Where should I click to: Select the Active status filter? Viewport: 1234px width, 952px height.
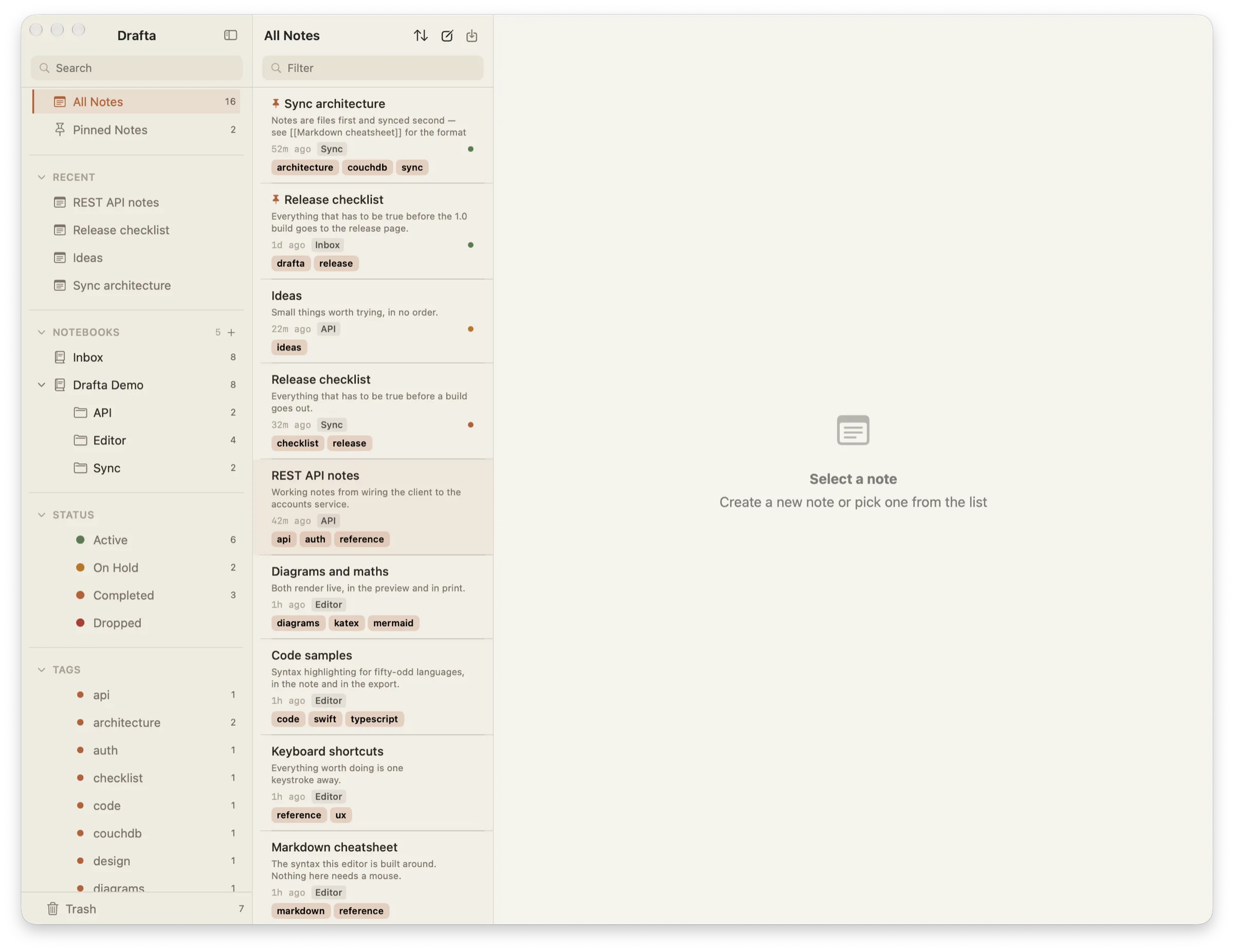[x=136, y=540]
